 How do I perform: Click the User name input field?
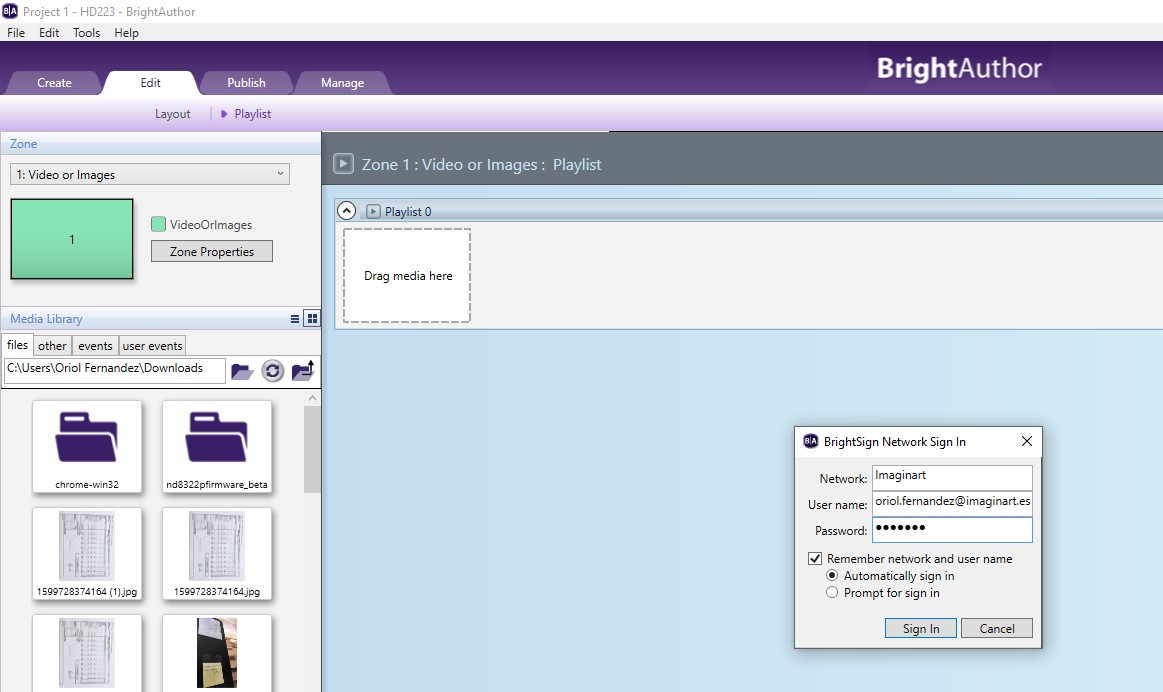click(x=952, y=502)
